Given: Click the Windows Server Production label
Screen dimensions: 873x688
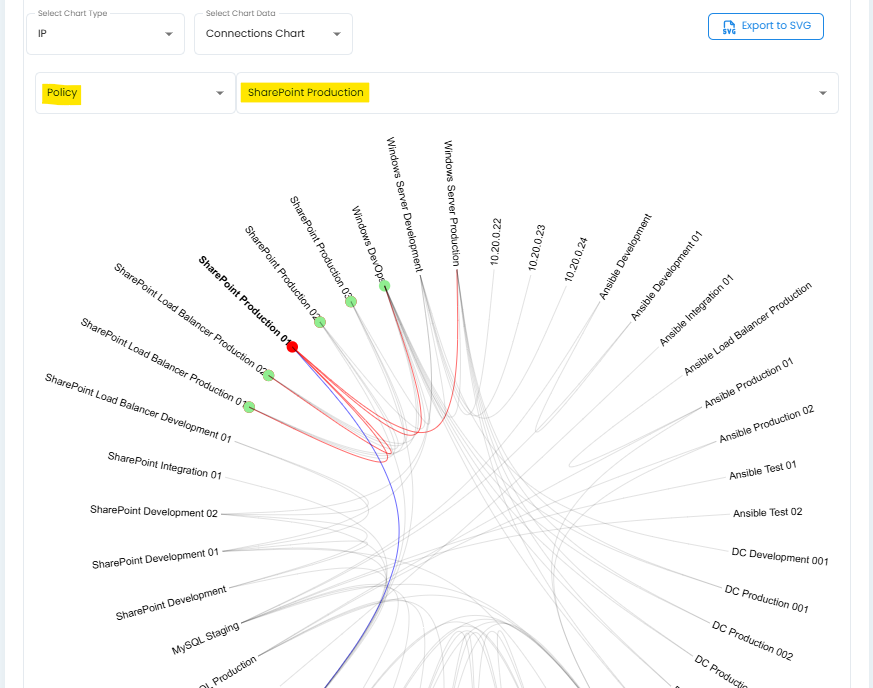Looking at the screenshot, I should 451,202.
